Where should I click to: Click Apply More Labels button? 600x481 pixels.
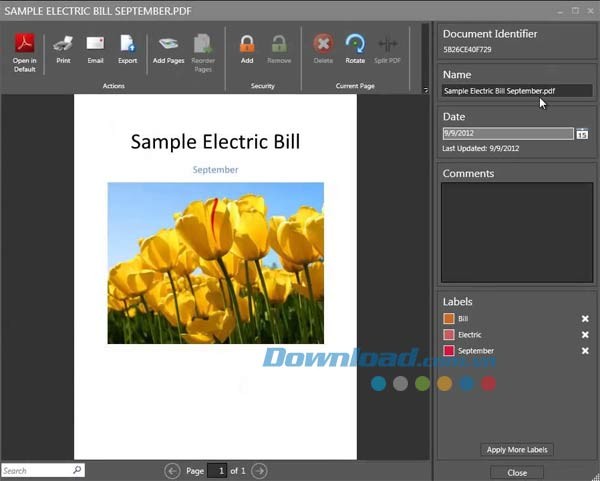[x=517, y=450]
